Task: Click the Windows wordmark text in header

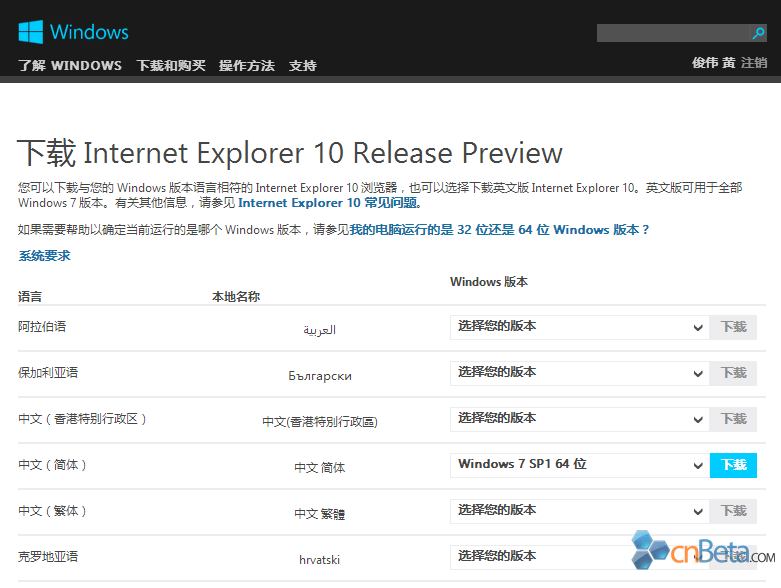Action: pos(89,32)
